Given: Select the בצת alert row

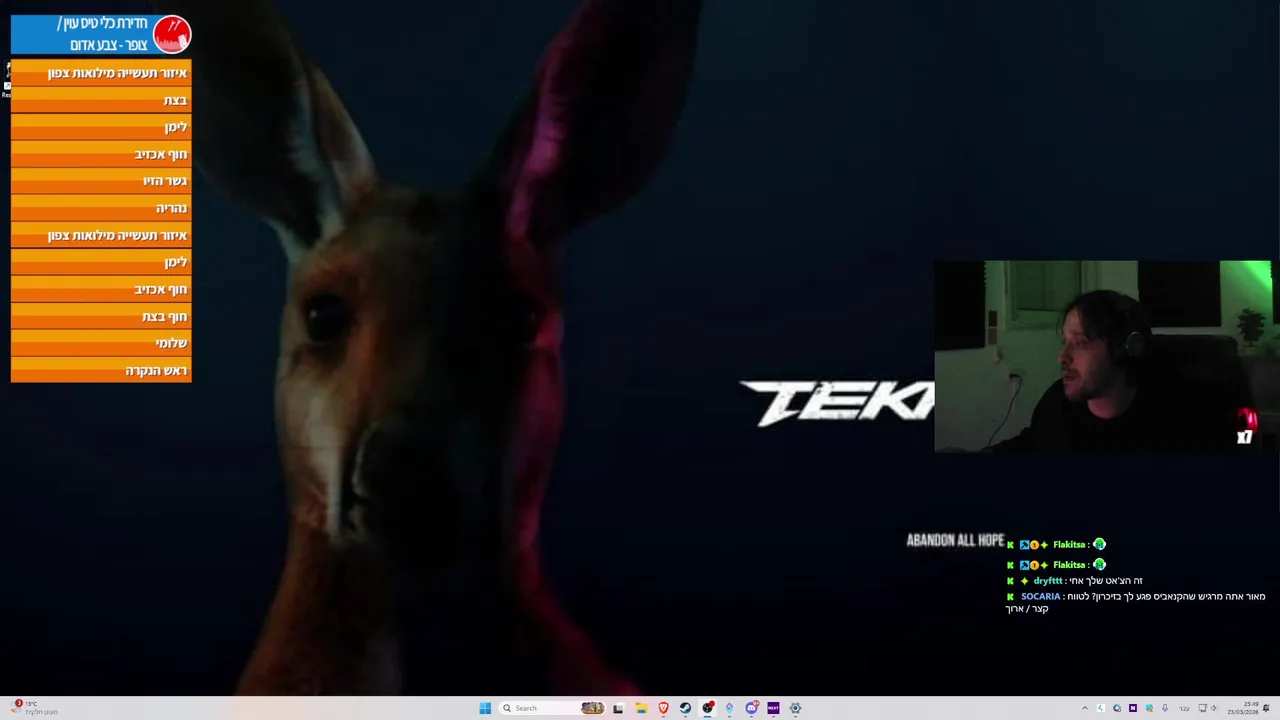Looking at the screenshot, I should (x=101, y=100).
